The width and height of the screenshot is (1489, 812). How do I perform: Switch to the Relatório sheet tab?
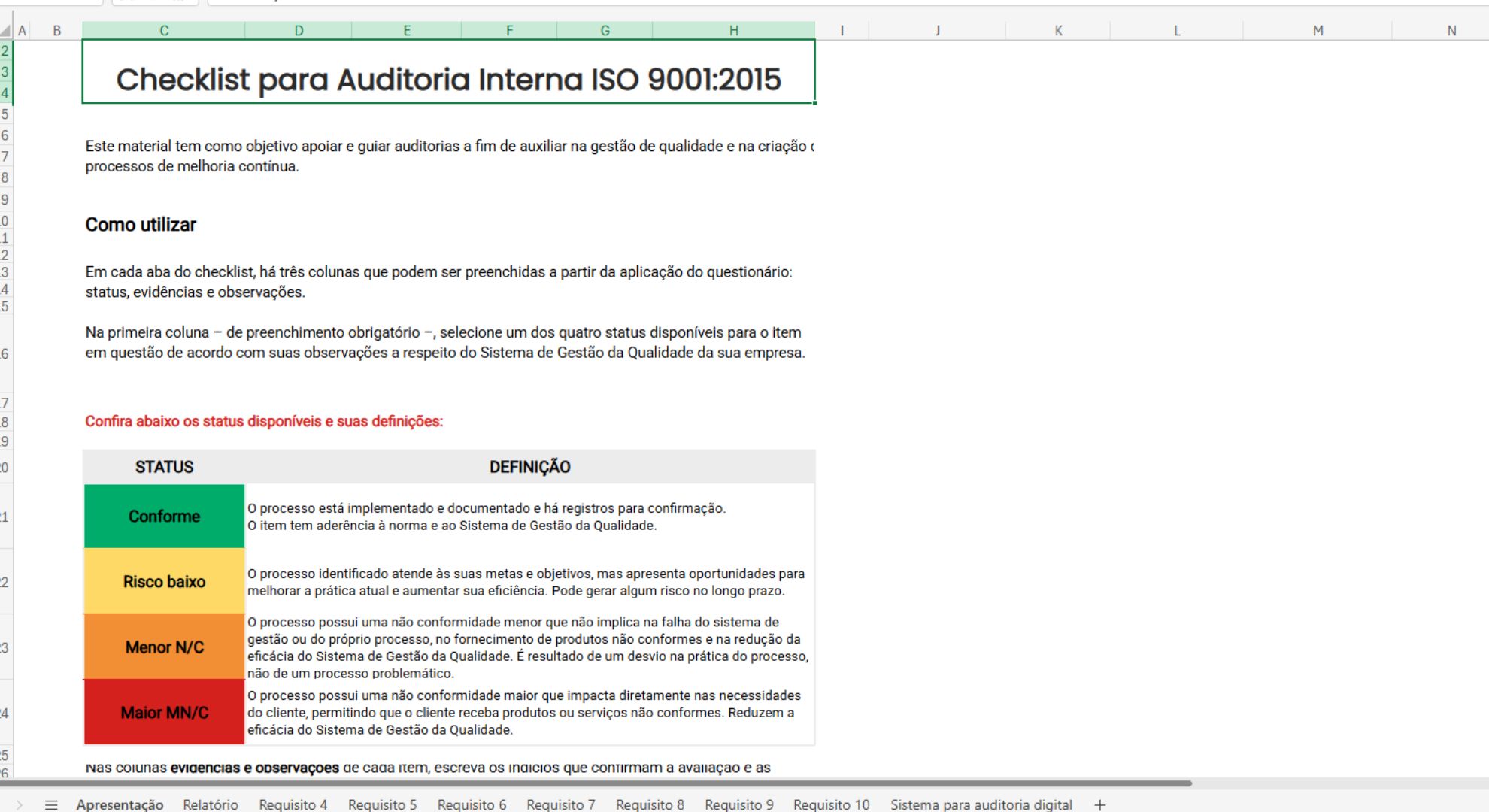211,804
